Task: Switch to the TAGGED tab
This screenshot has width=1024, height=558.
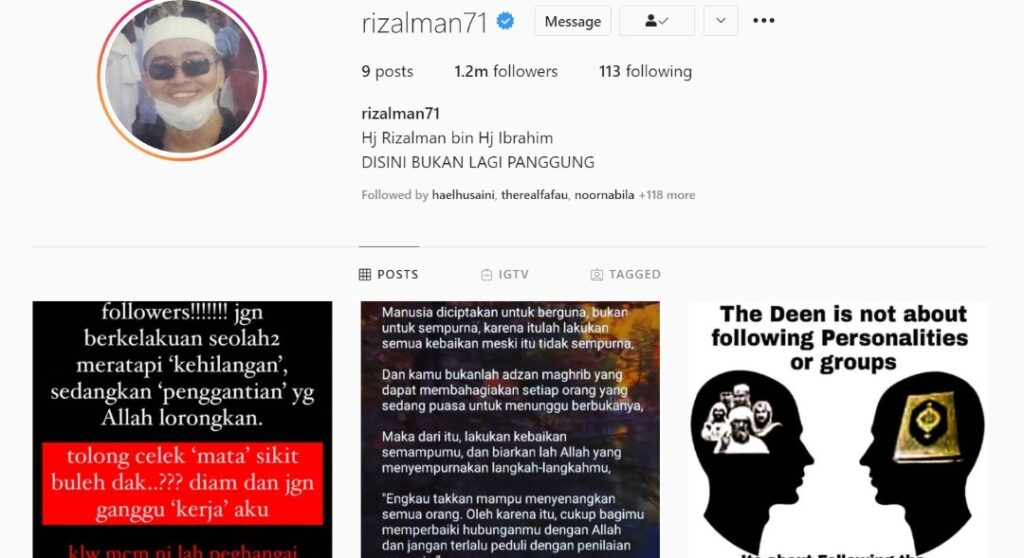Action: (626, 274)
